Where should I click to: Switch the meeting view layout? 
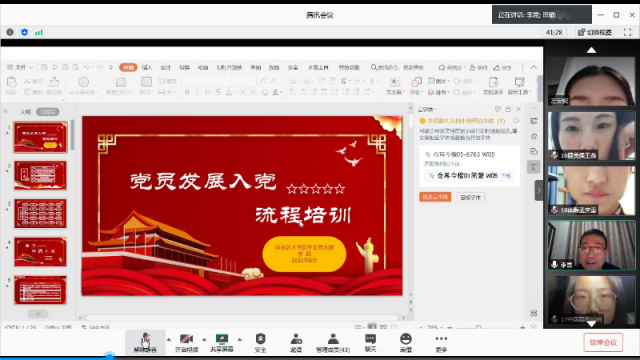point(595,32)
